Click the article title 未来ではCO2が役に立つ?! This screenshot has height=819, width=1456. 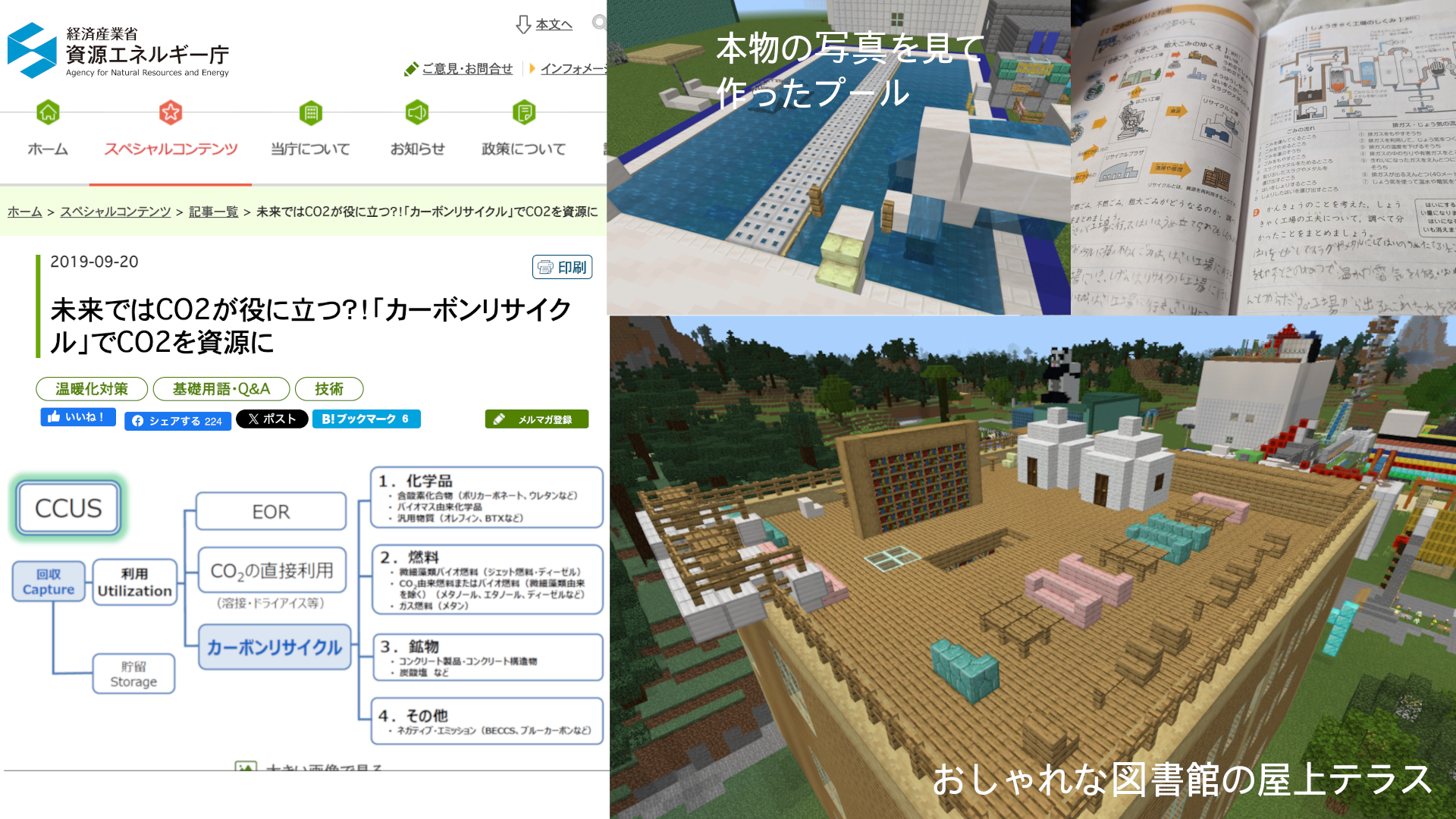click(311, 325)
